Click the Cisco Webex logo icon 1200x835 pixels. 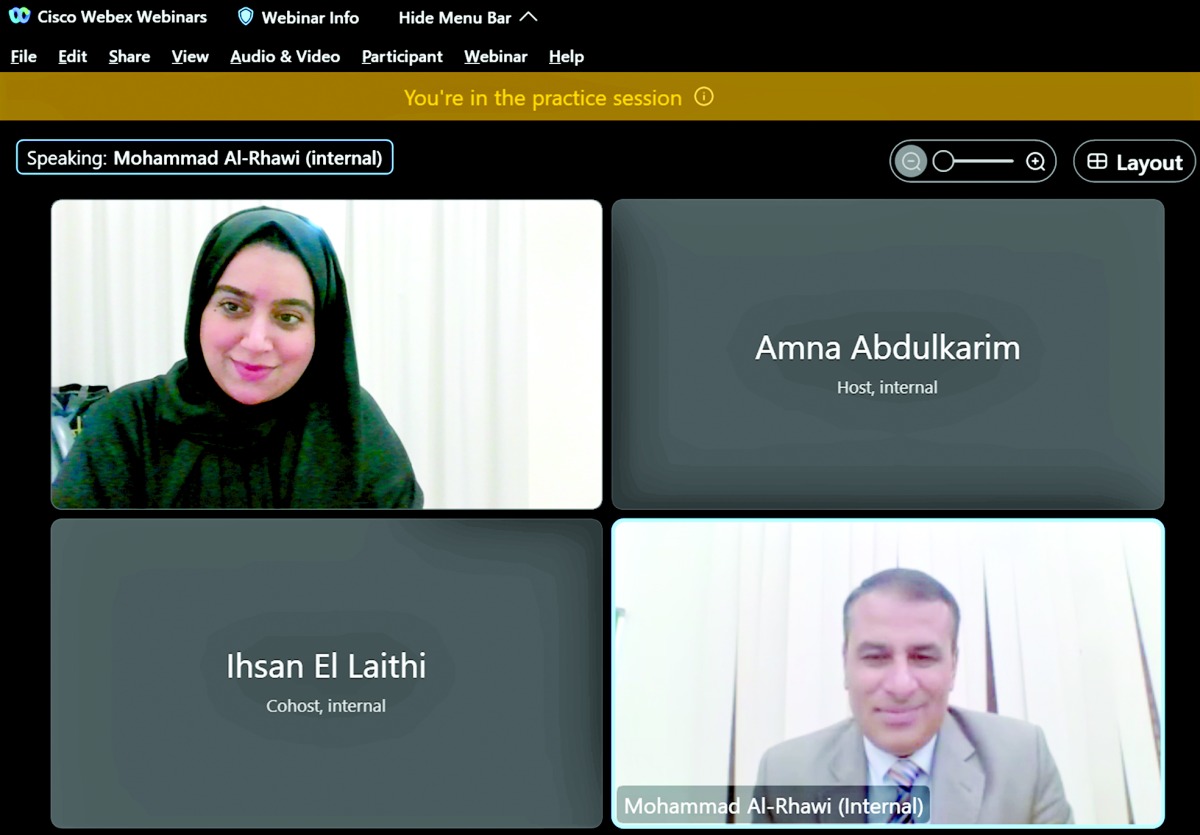coord(19,16)
